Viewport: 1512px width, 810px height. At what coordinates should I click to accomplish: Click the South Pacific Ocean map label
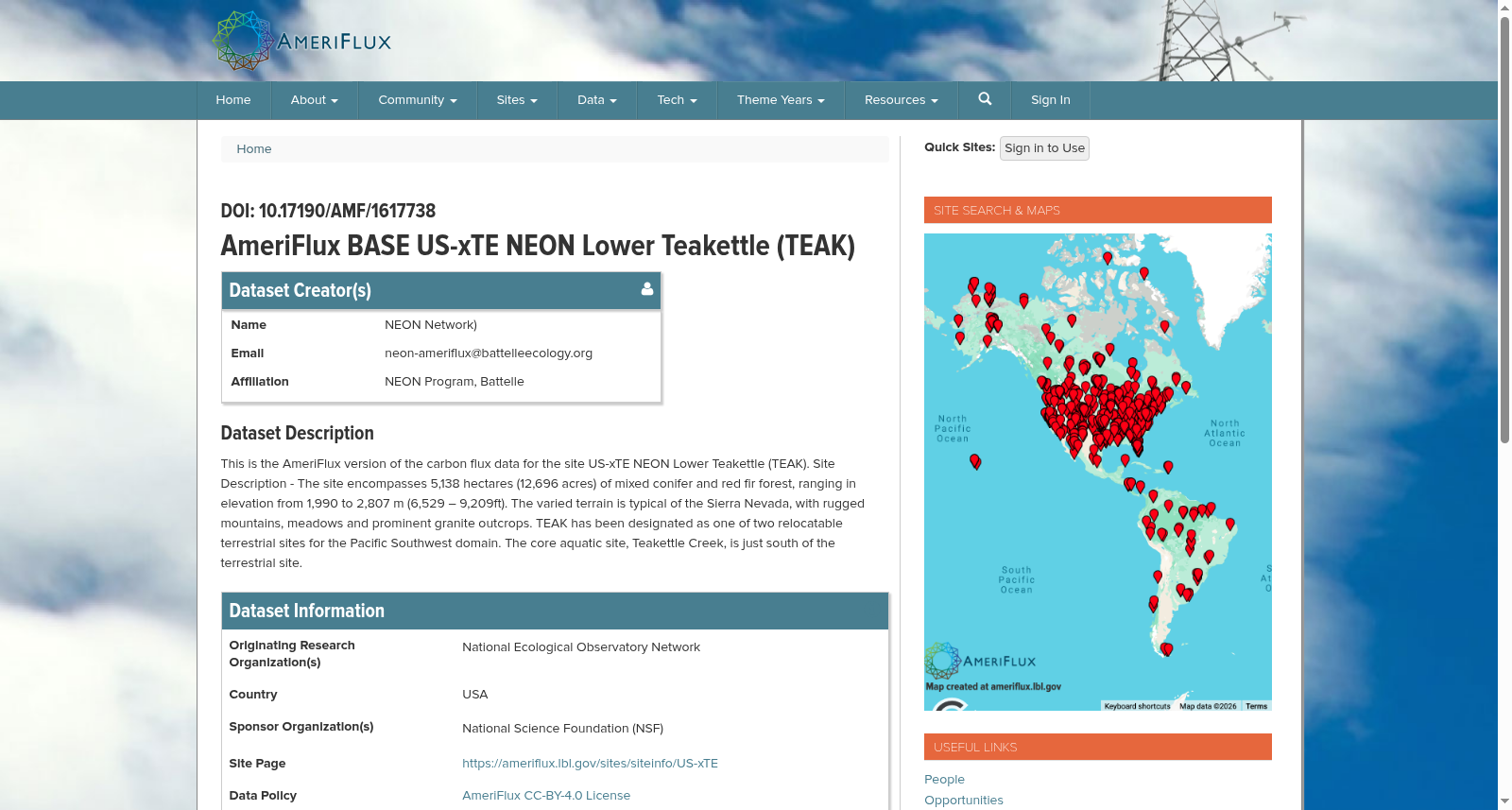tap(1017, 580)
